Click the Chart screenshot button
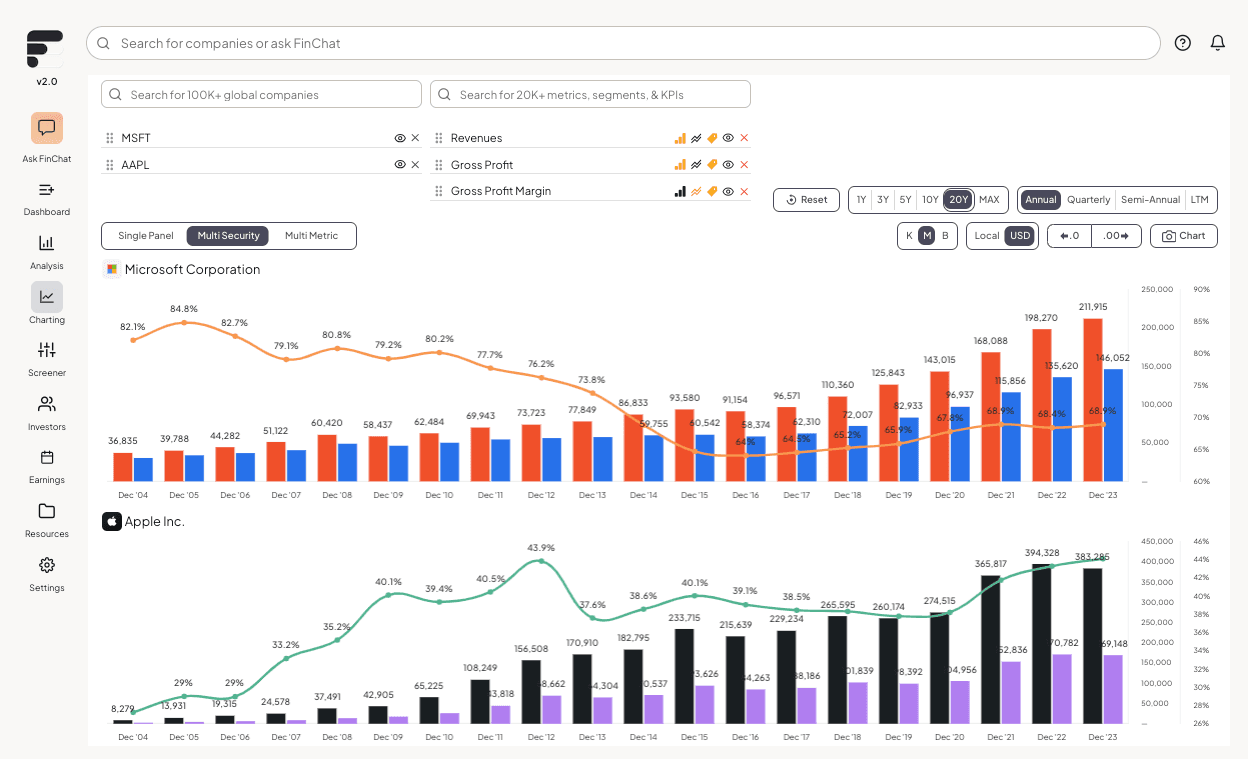 coord(1185,236)
